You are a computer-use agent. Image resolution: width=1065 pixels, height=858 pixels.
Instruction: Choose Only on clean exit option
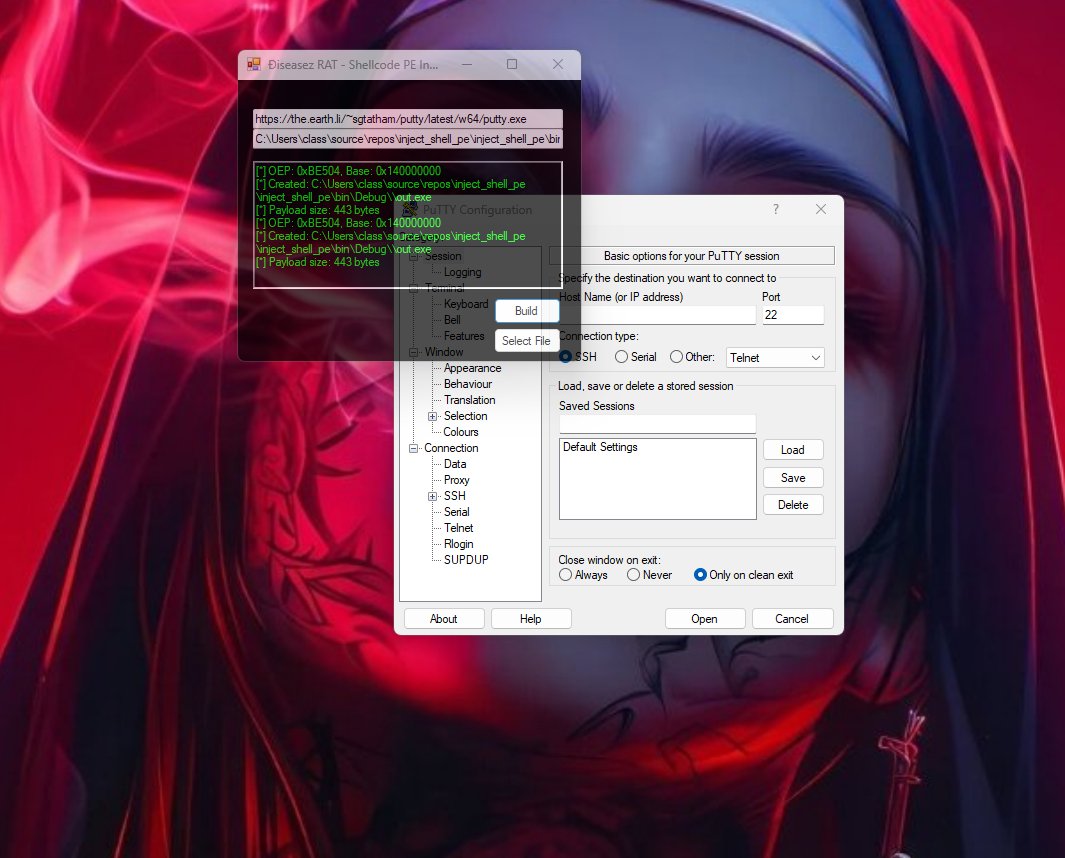pos(700,575)
